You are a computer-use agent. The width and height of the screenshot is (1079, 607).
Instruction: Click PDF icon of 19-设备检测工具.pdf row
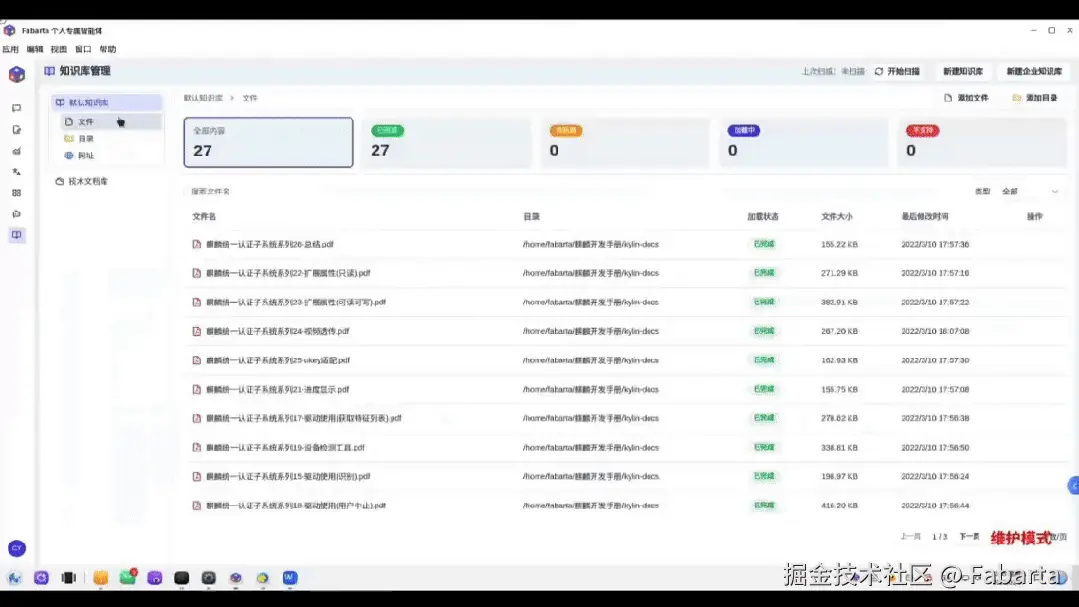tap(197, 447)
